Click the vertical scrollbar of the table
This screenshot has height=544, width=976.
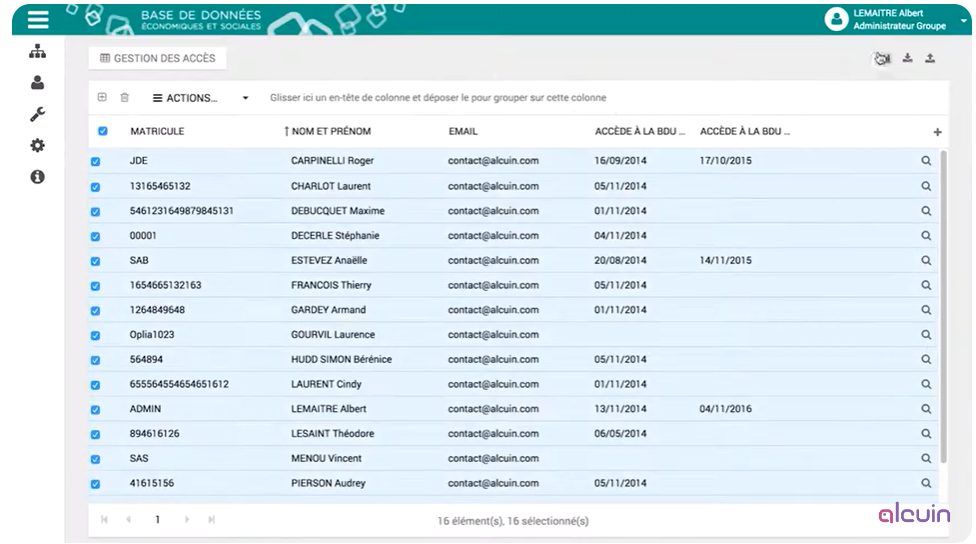point(942,300)
